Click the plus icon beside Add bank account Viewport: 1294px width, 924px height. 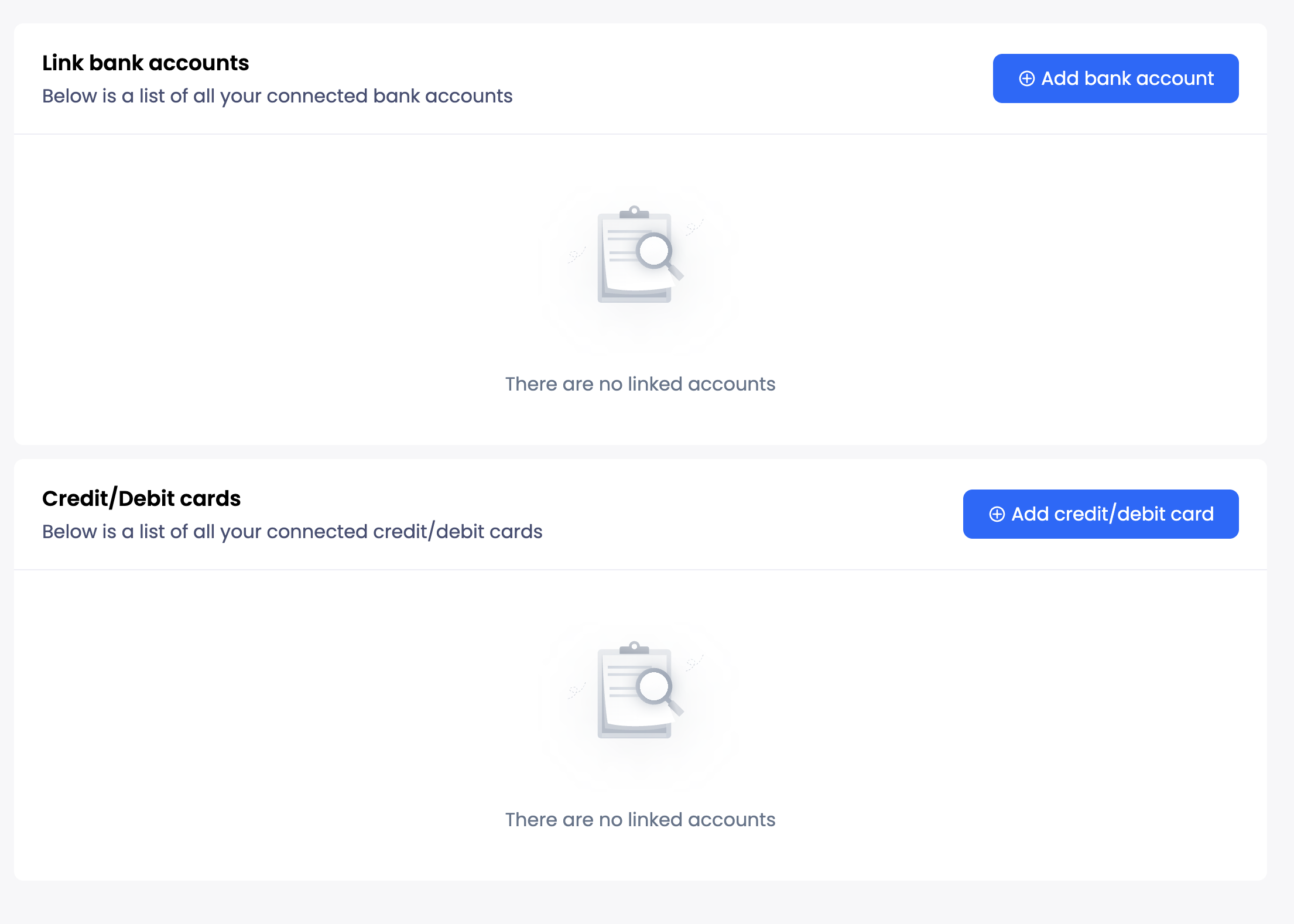click(1026, 78)
